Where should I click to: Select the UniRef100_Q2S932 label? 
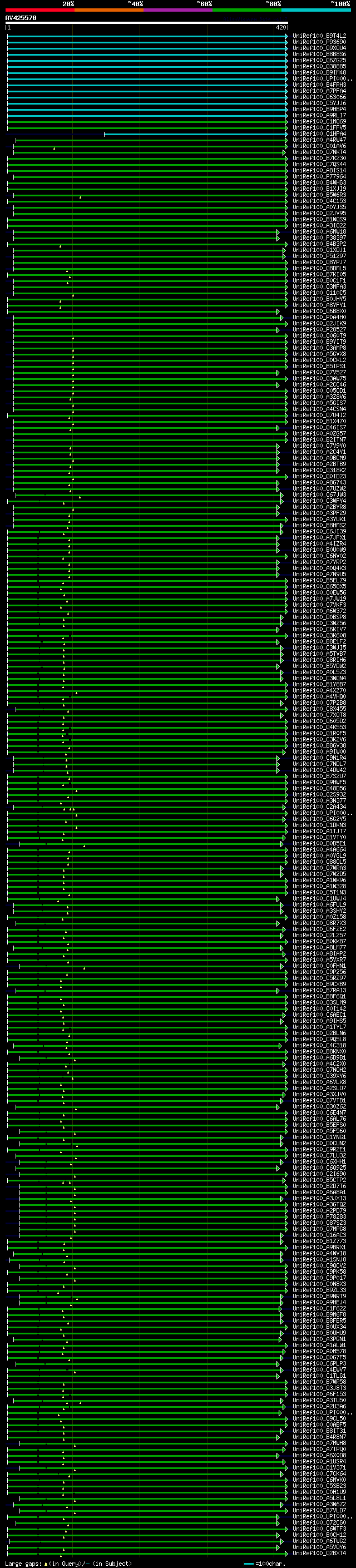319,794
